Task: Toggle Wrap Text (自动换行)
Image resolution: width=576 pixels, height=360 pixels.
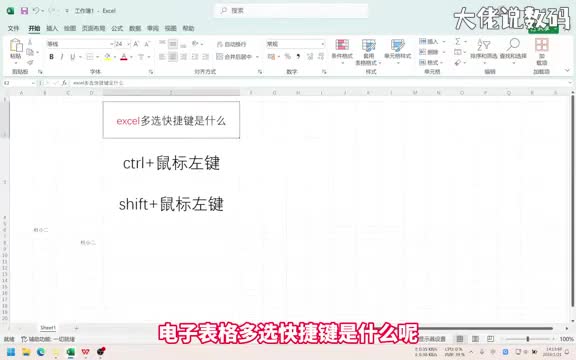Action: pyautogui.click(x=231, y=44)
